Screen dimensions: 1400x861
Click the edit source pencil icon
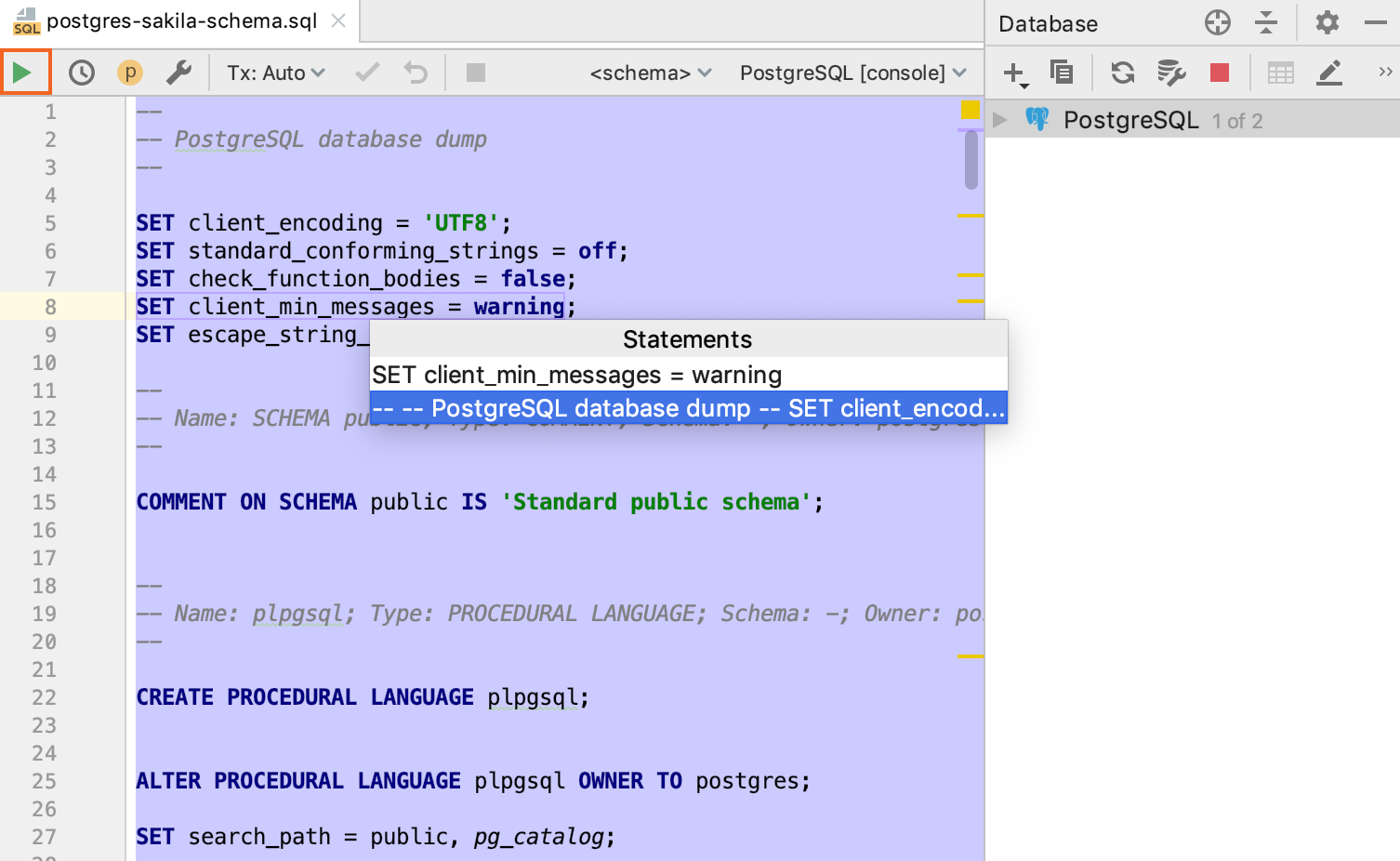coord(1329,73)
